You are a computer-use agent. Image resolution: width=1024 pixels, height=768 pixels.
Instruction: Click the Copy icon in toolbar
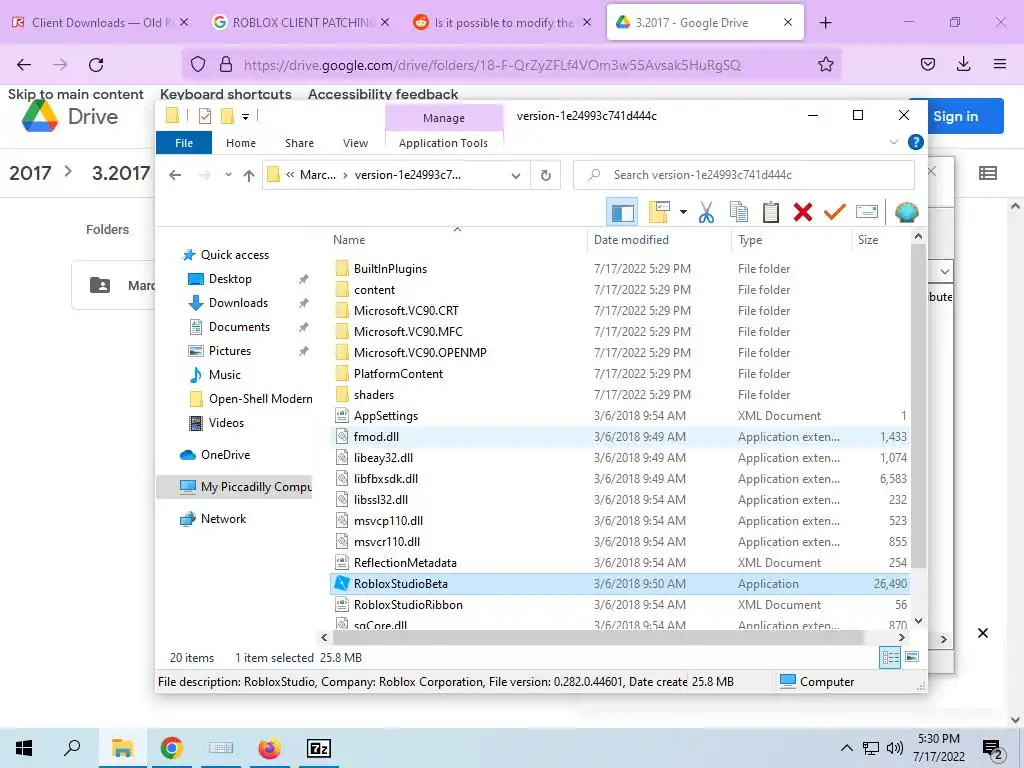tap(739, 212)
